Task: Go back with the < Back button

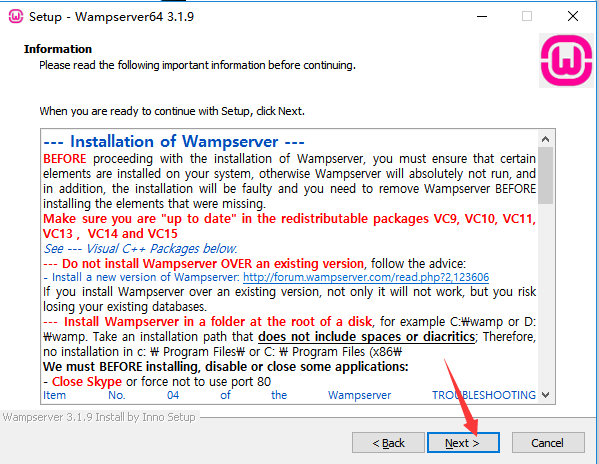Action: click(388, 443)
